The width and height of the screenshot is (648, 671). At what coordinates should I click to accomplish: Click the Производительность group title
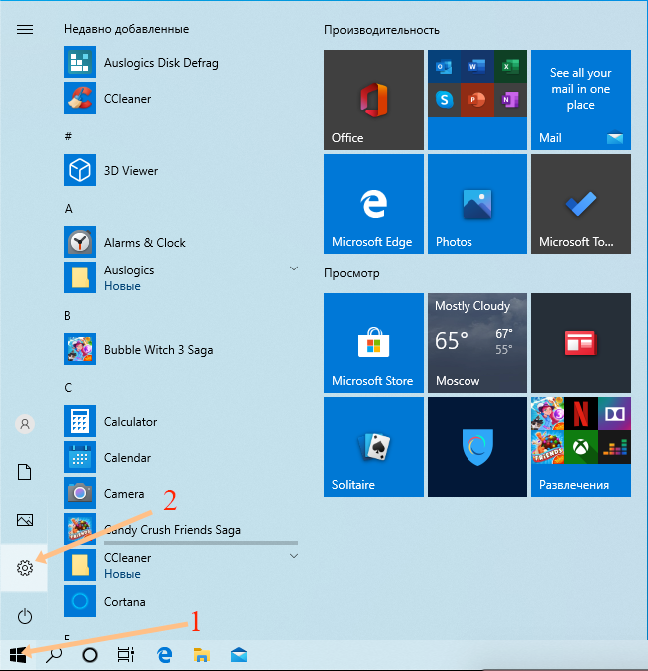[382, 30]
